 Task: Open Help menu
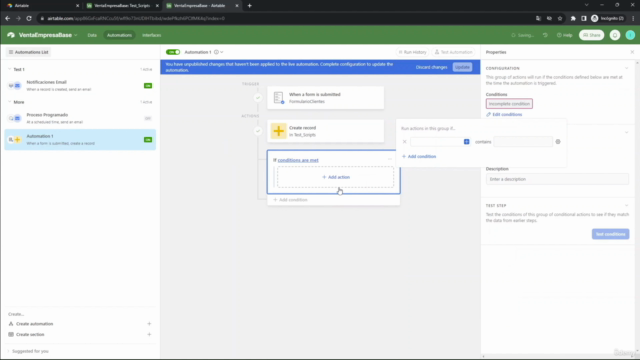pos(564,36)
